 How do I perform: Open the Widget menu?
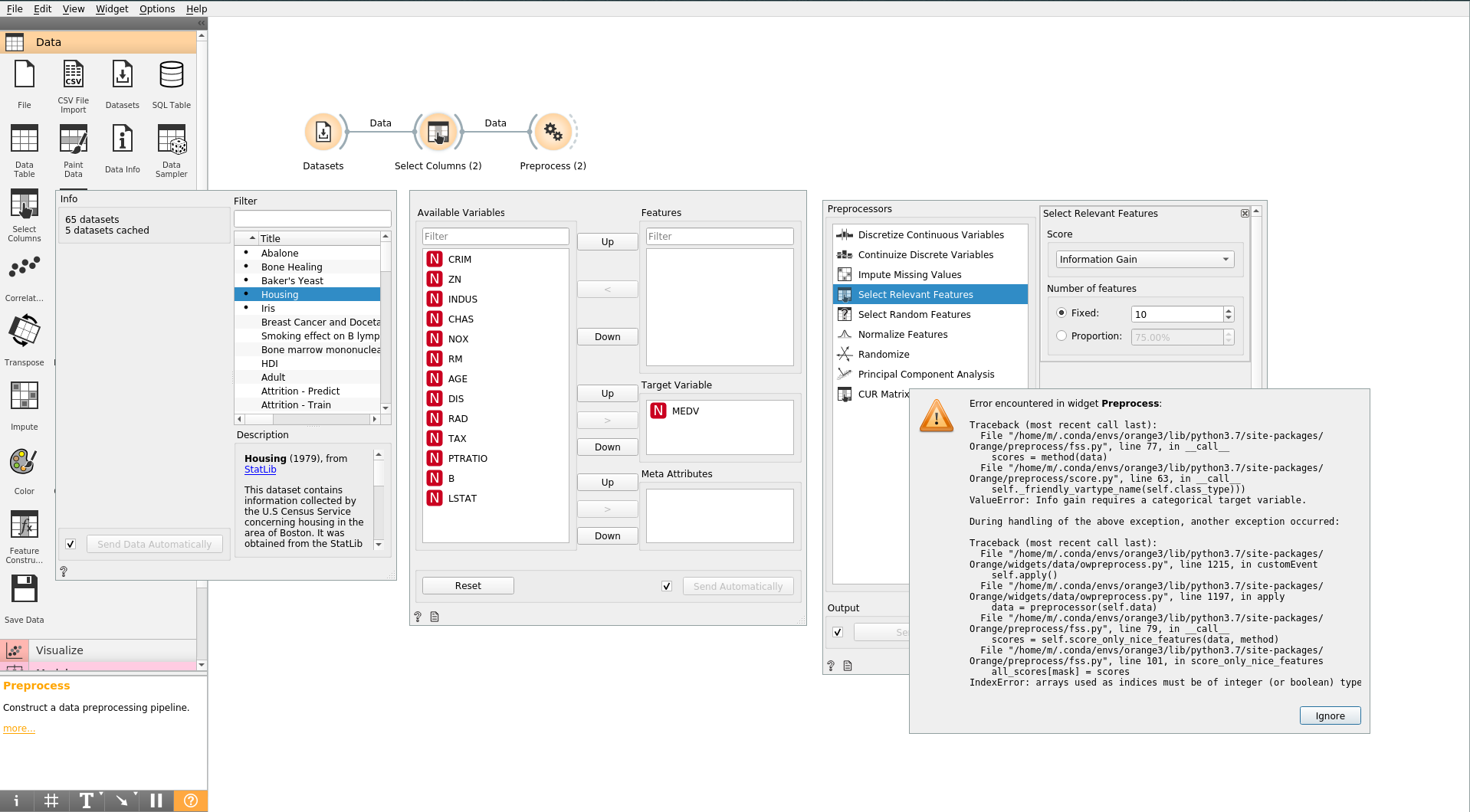pyautogui.click(x=112, y=8)
